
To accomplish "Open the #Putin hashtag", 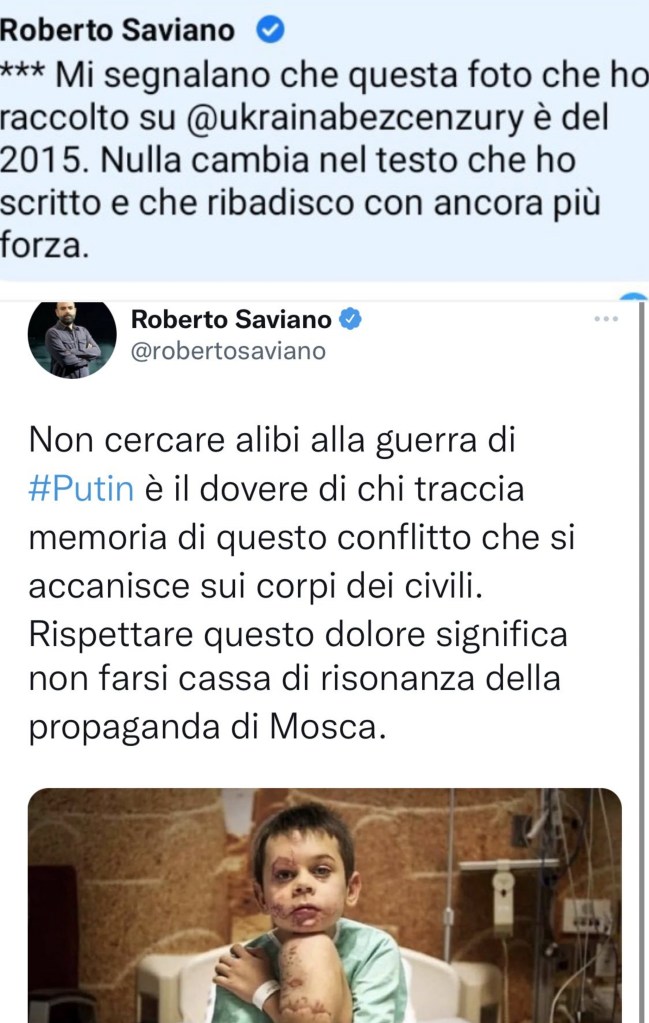I will pyautogui.click(x=82, y=489).
